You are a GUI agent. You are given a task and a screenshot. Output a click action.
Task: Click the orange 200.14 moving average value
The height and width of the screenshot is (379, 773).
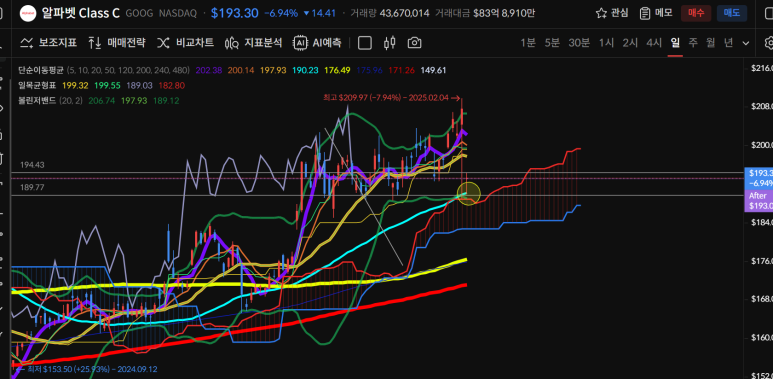241,70
